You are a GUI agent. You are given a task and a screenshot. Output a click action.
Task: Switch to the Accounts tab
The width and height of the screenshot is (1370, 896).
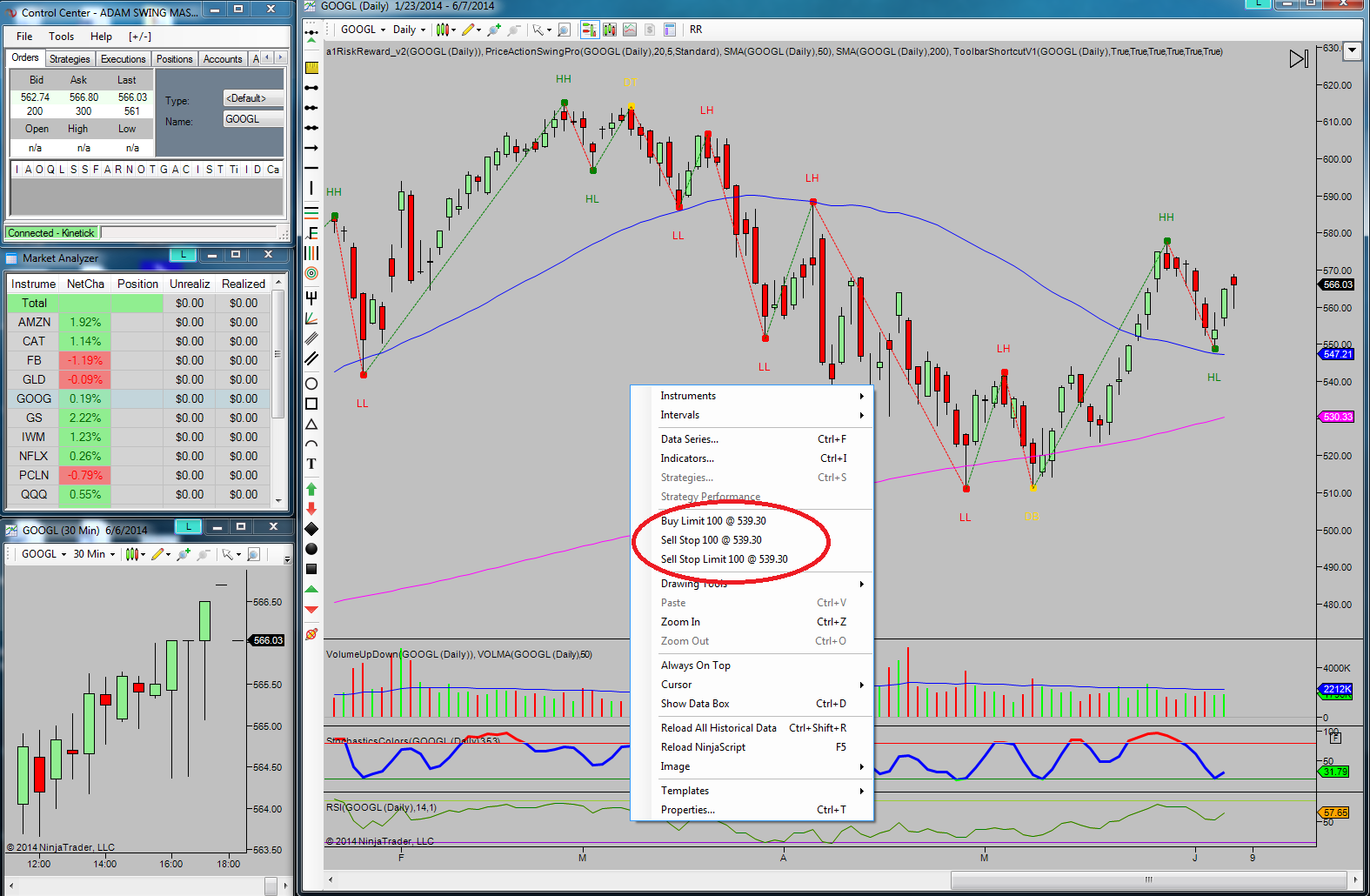click(223, 59)
